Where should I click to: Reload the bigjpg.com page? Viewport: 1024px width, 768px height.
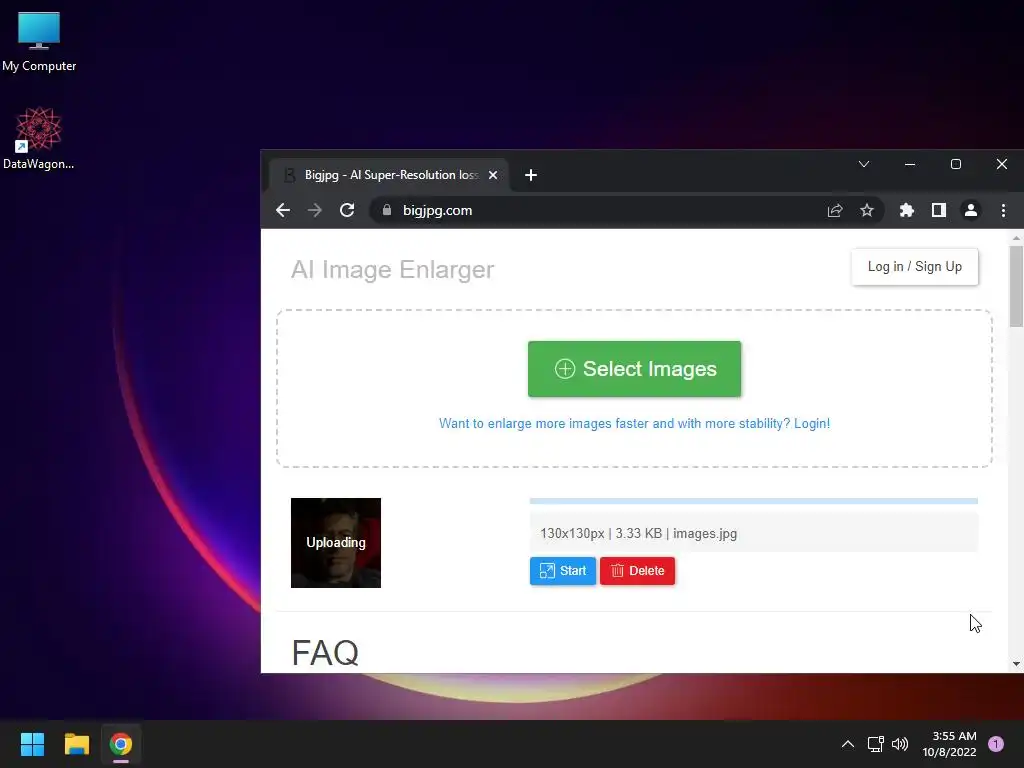click(x=347, y=210)
